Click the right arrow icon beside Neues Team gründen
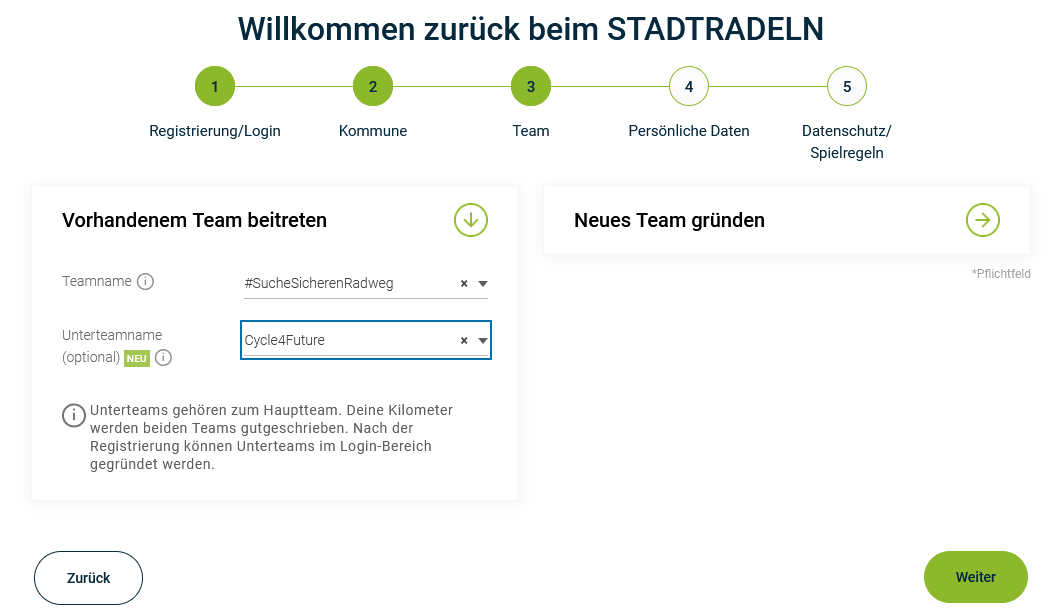 point(983,220)
